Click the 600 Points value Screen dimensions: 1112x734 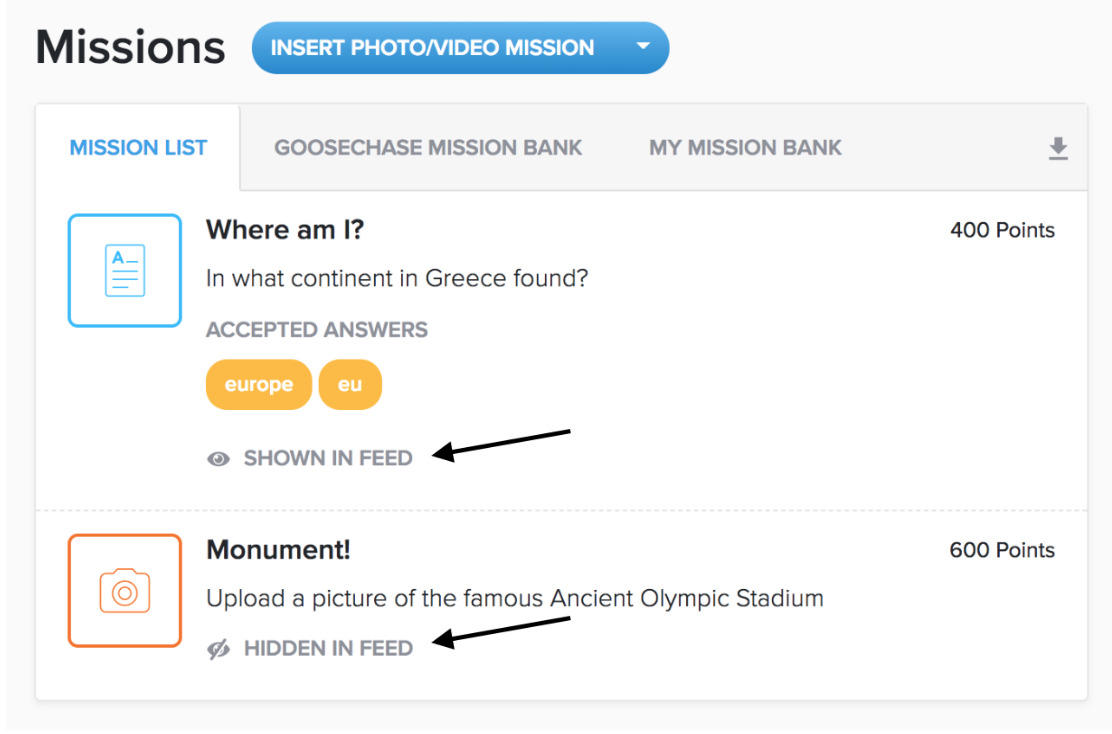(1002, 550)
